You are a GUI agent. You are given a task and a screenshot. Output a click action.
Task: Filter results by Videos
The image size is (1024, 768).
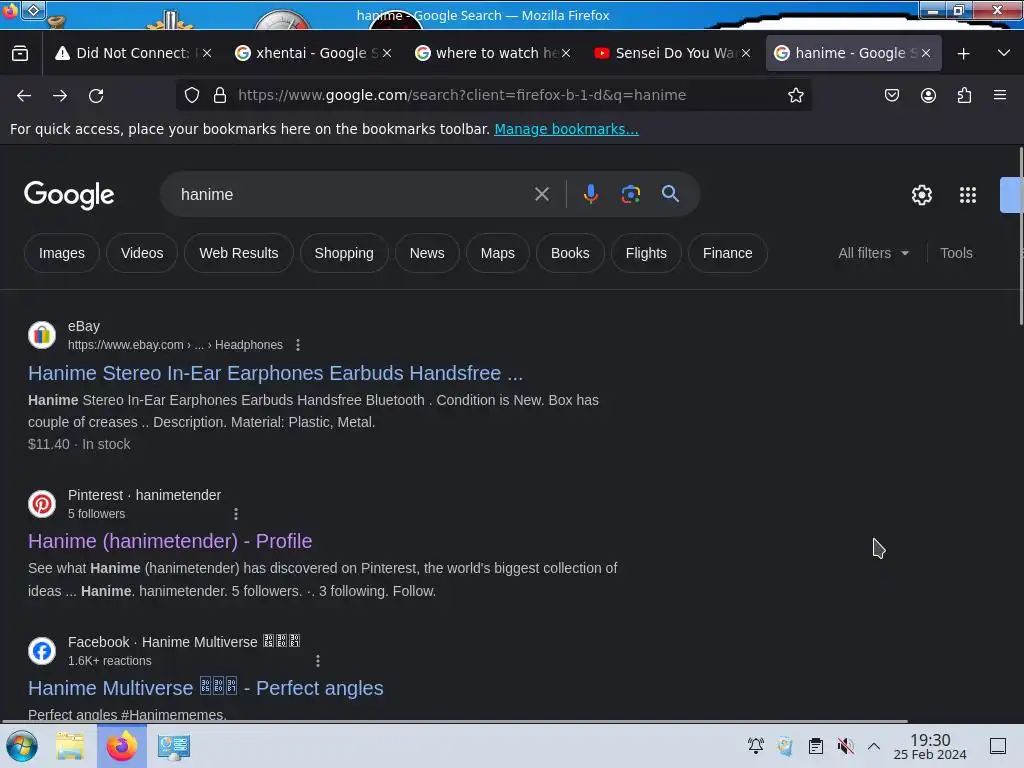click(142, 253)
